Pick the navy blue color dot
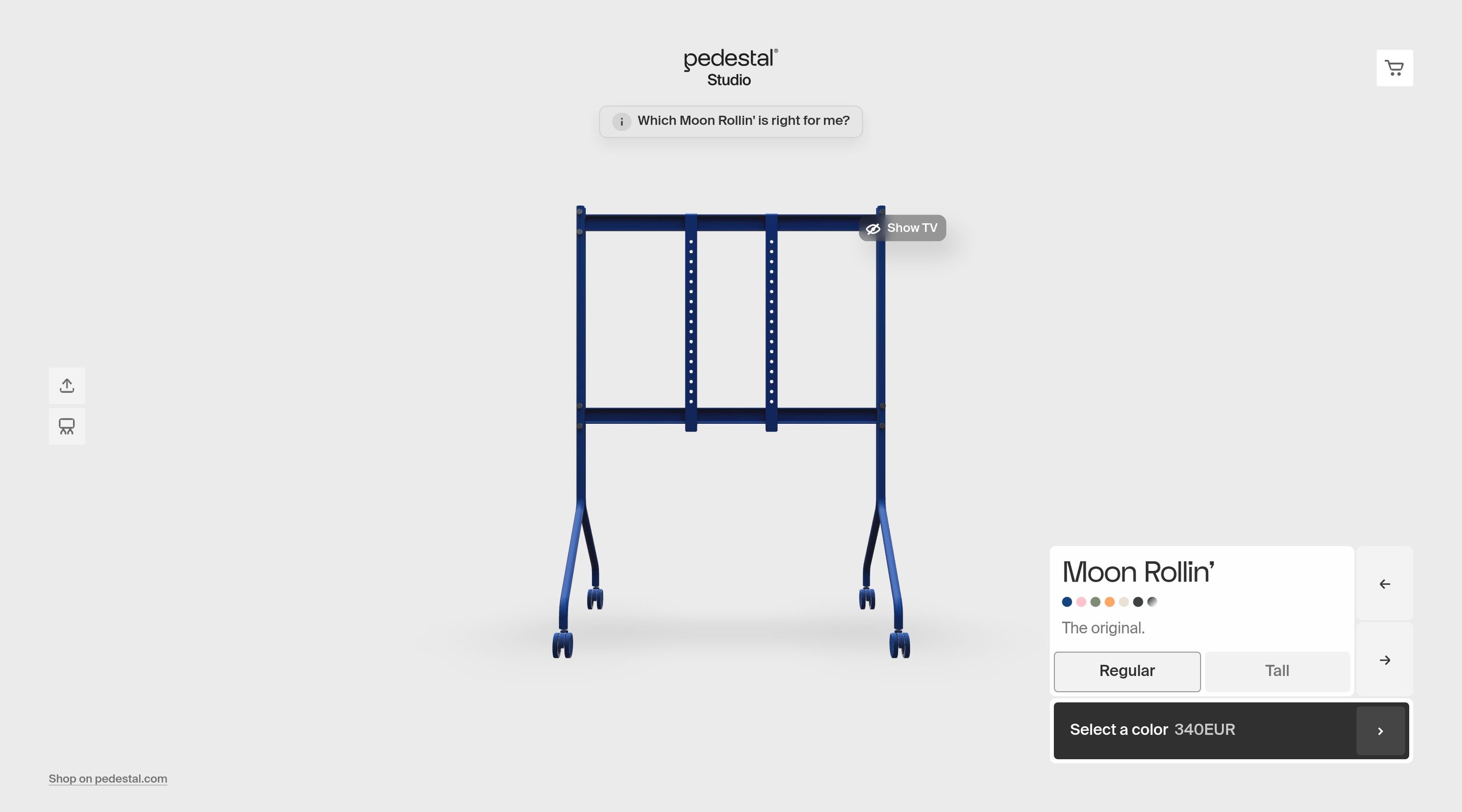 (1067, 602)
